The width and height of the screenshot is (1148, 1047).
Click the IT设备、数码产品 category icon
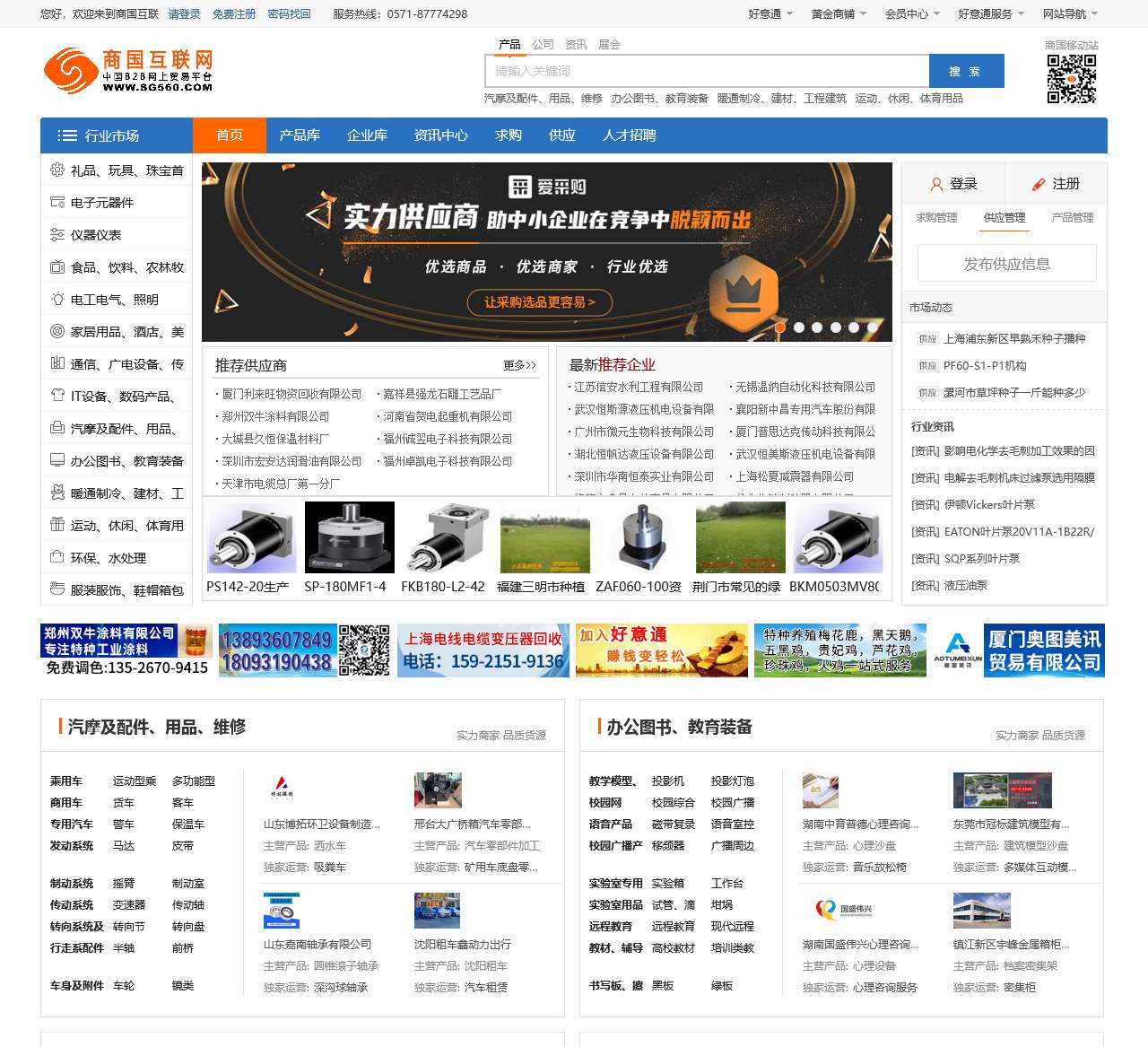click(56, 396)
